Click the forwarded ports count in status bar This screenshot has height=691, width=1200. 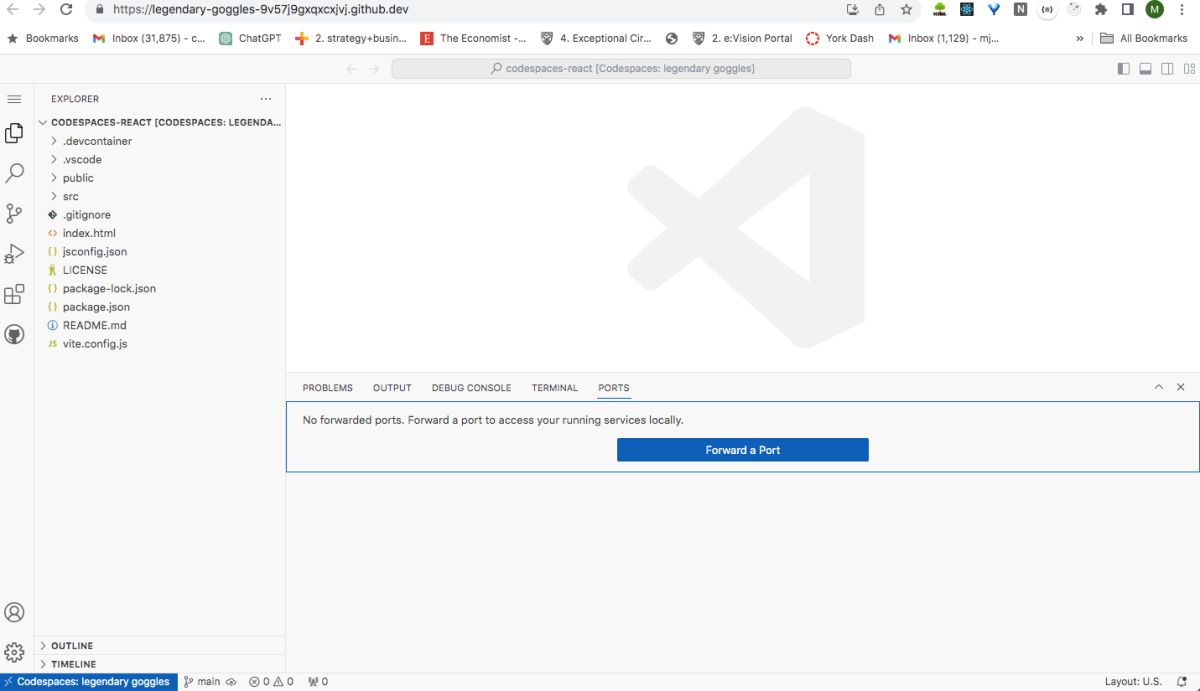point(317,682)
